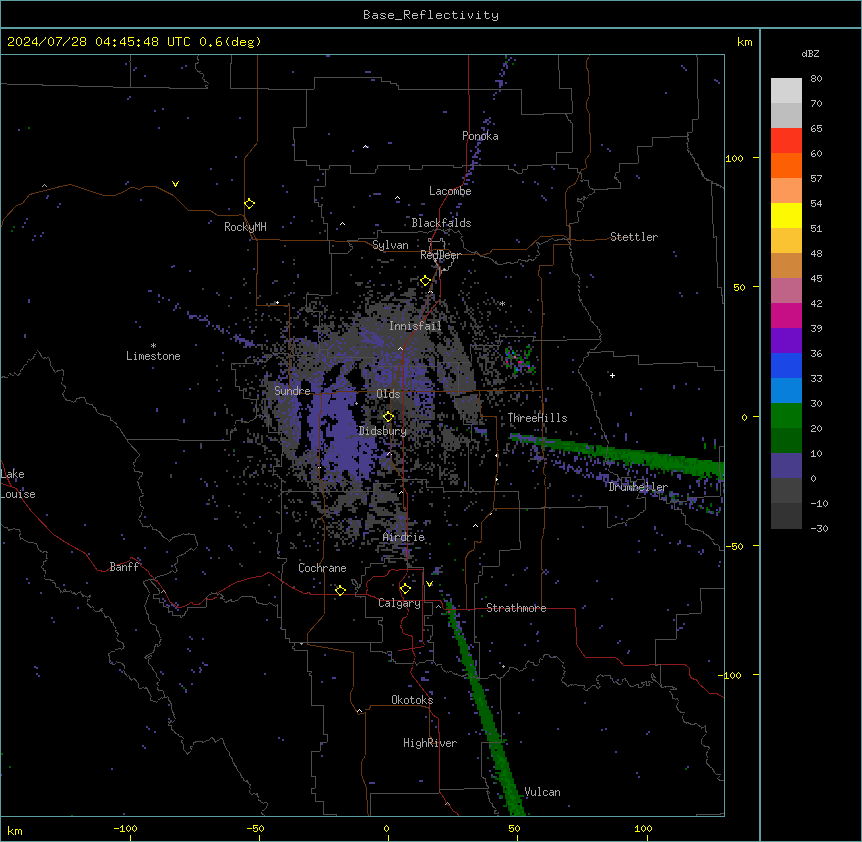Click the Stettler city label
The width and height of the screenshot is (862, 842).
[x=634, y=237]
